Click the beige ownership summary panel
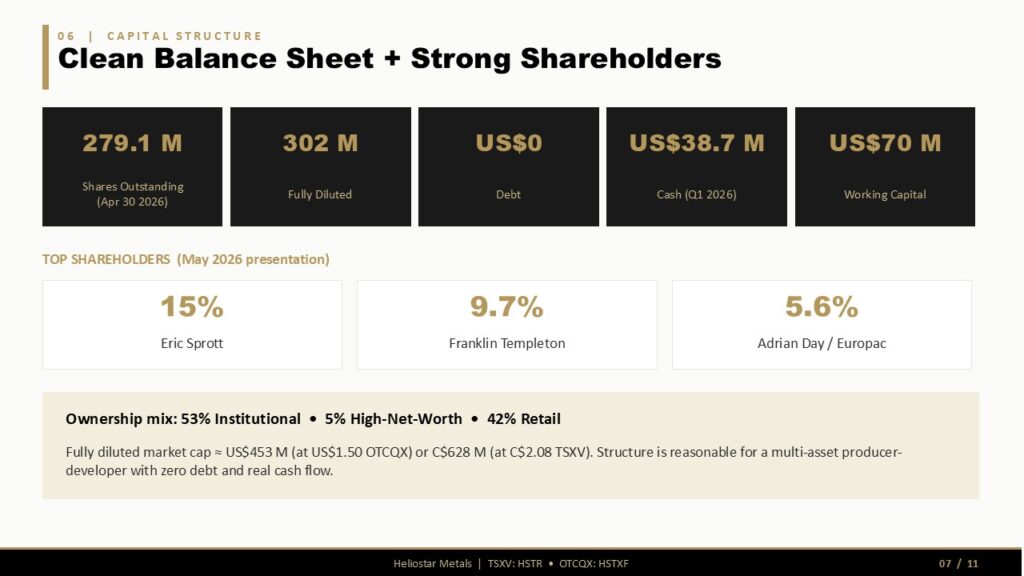 (511, 445)
